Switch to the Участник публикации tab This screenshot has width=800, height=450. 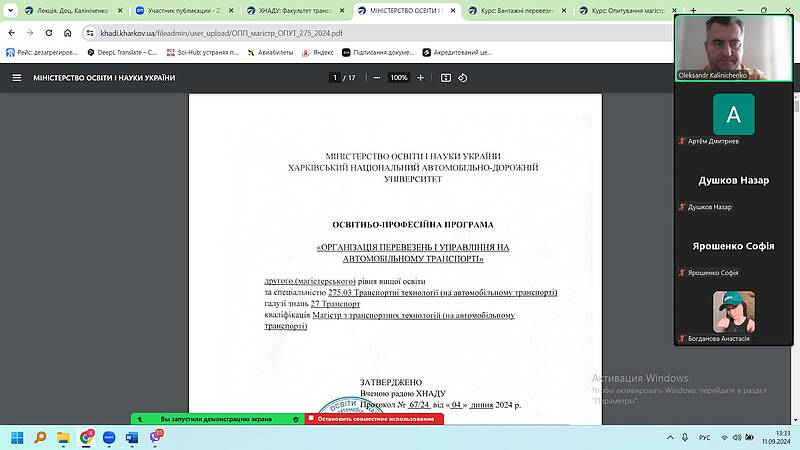coord(185,10)
